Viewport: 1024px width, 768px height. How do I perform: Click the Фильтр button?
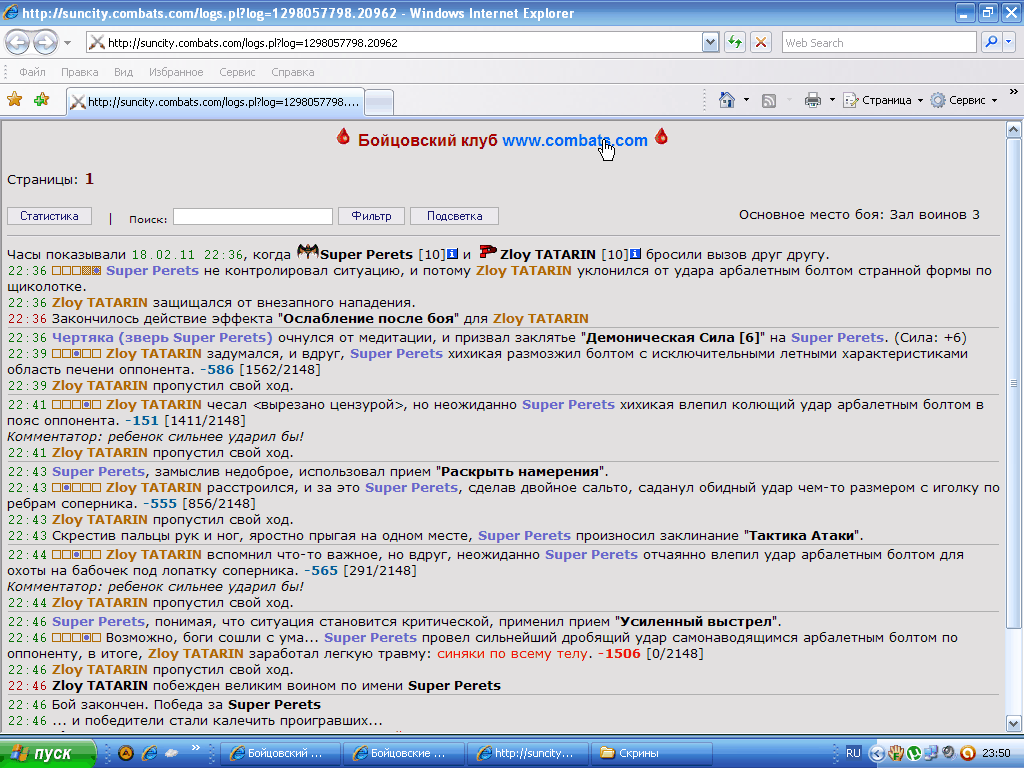tap(371, 216)
